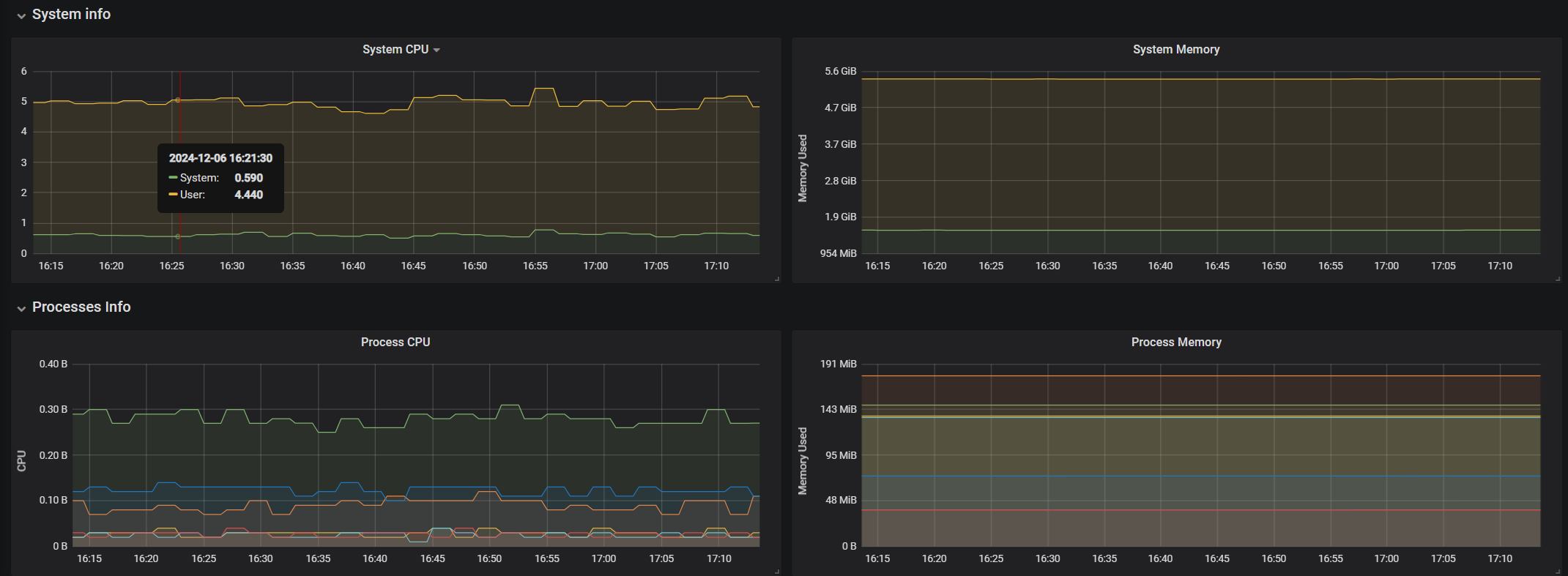Click the red line in Process Memory graph
The height and width of the screenshot is (576, 1568).
click(1201, 509)
